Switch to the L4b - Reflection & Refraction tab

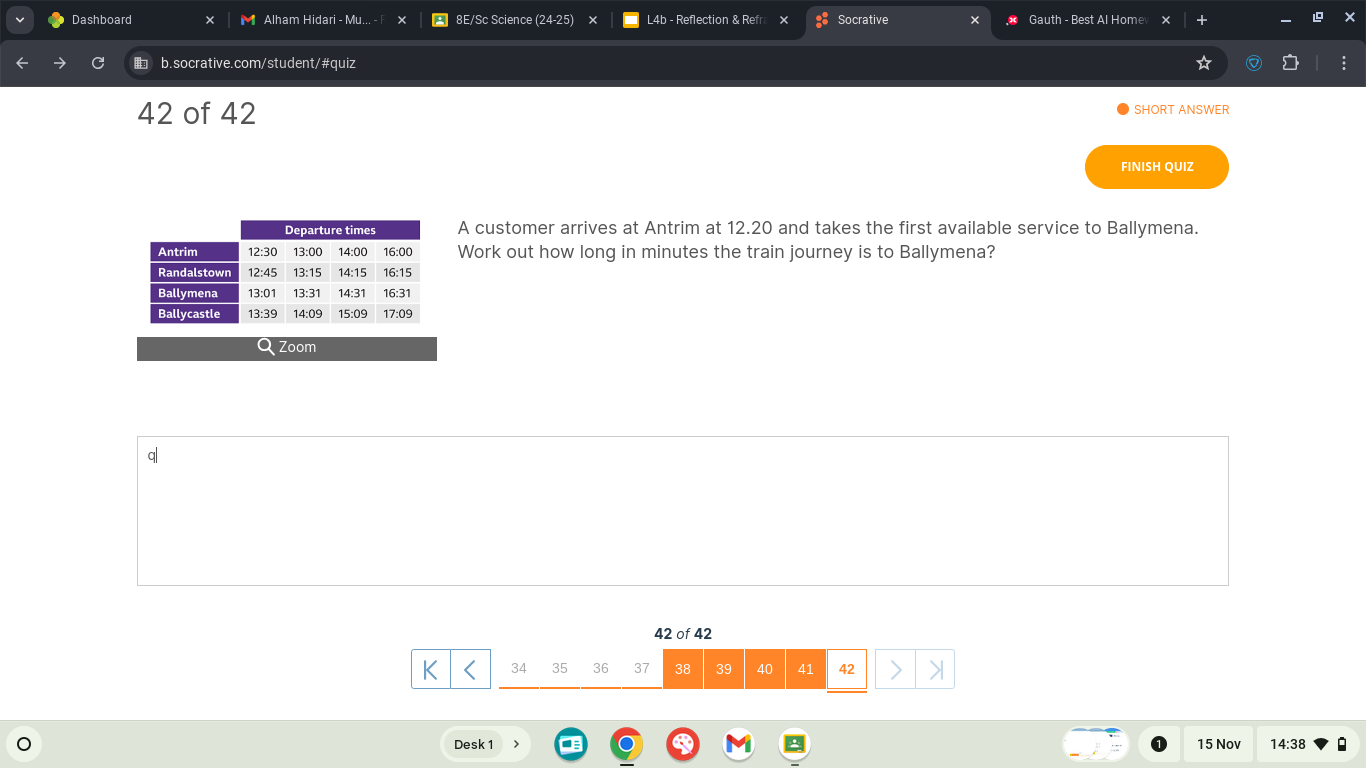(705, 20)
